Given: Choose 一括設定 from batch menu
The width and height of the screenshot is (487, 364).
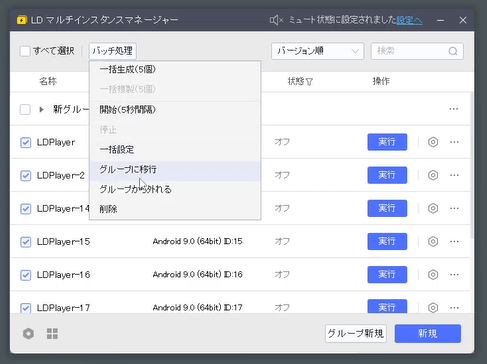Looking at the screenshot, I should point(175,149).
